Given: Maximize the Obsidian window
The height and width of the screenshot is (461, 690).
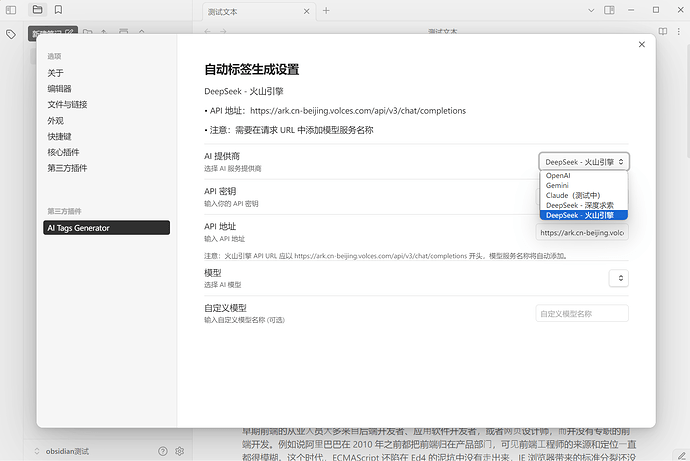Looking at the screenshot, I should click(x=656, y=10).
